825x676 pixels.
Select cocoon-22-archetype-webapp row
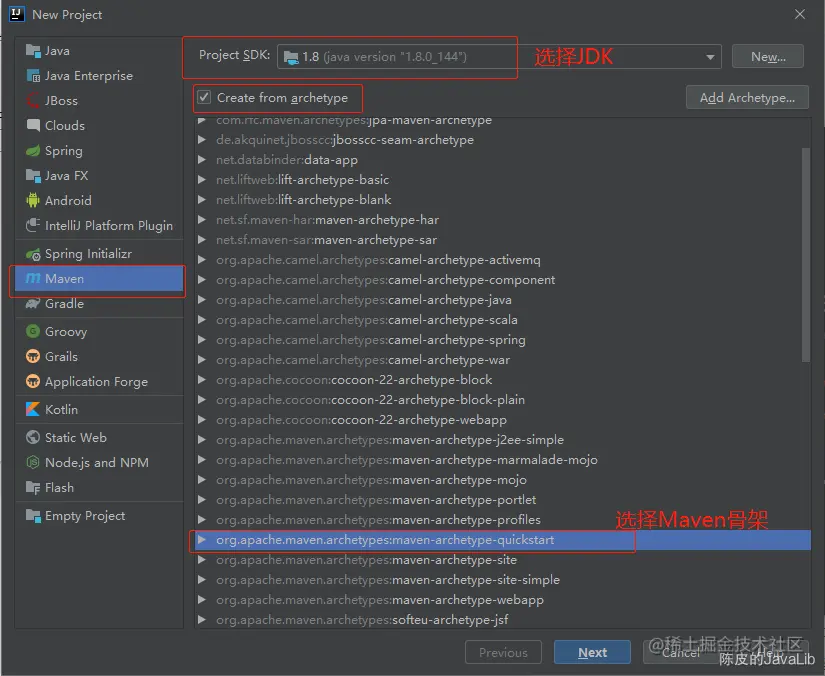[x=502, y=420]
